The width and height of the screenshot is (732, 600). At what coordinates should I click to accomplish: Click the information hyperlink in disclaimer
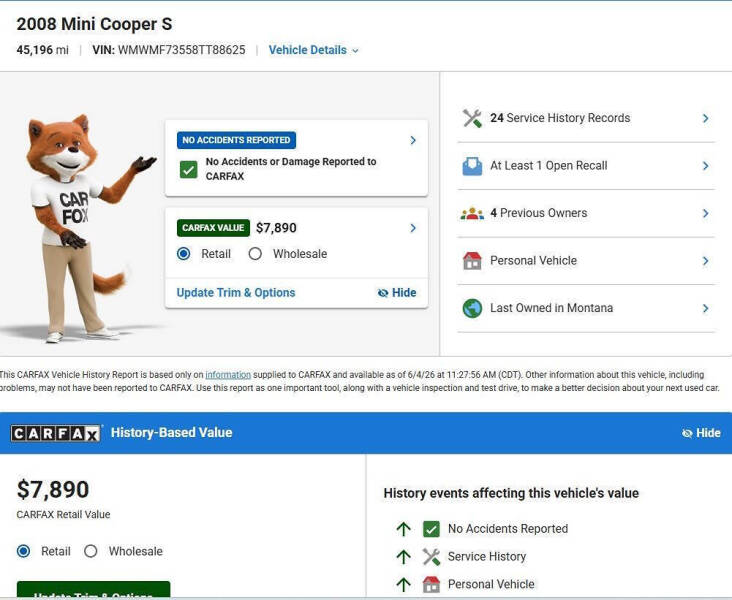[228, 374]
